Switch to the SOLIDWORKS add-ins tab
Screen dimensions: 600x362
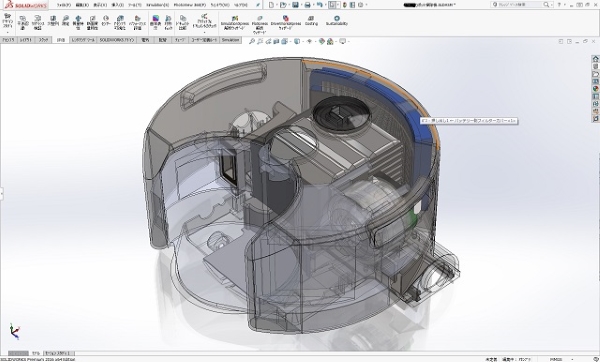click(x=117, y=40)
